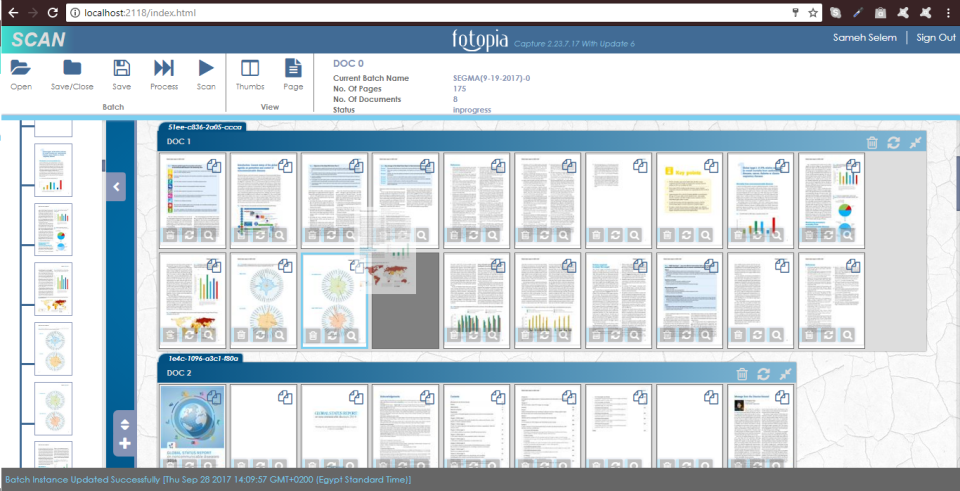
Task: Rotate all of DOC 1 via header refresh icon
Action: 894,143
